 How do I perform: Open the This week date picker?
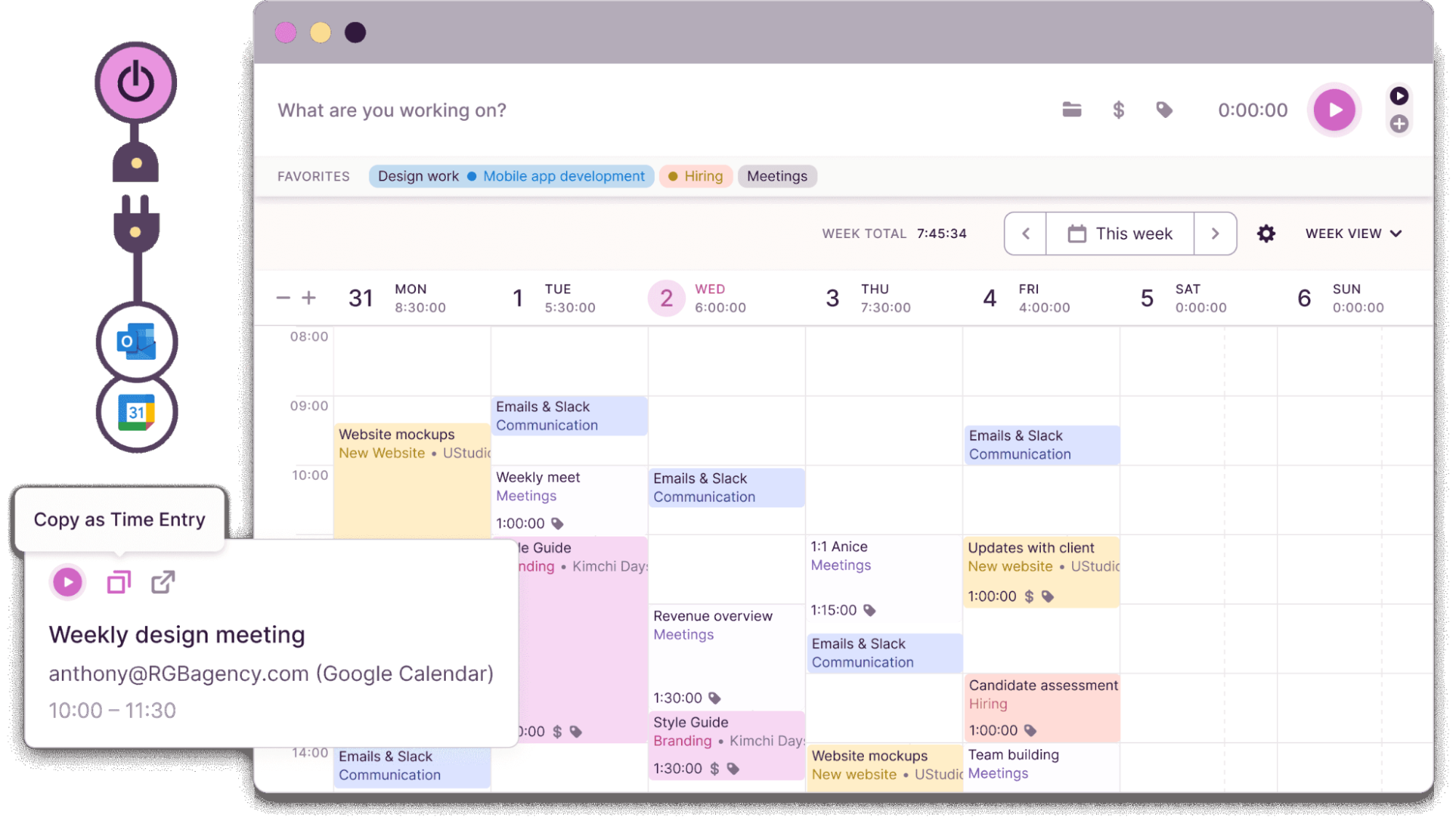[x=1119, y=234]
